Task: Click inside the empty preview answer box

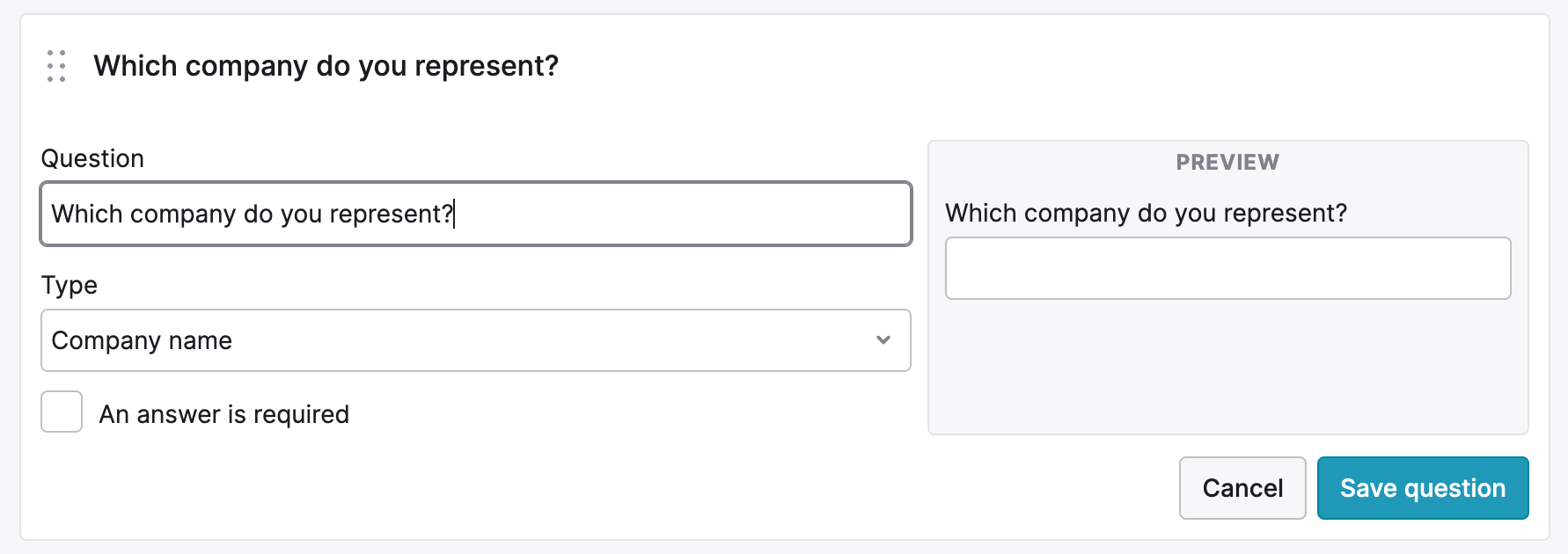Action: [x=1227, y=268]
